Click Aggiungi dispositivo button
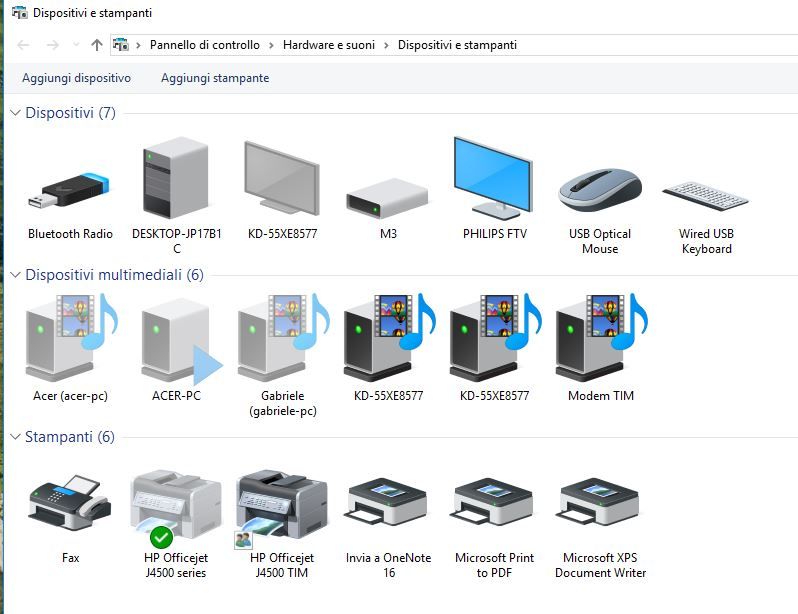 coord(76,78)
